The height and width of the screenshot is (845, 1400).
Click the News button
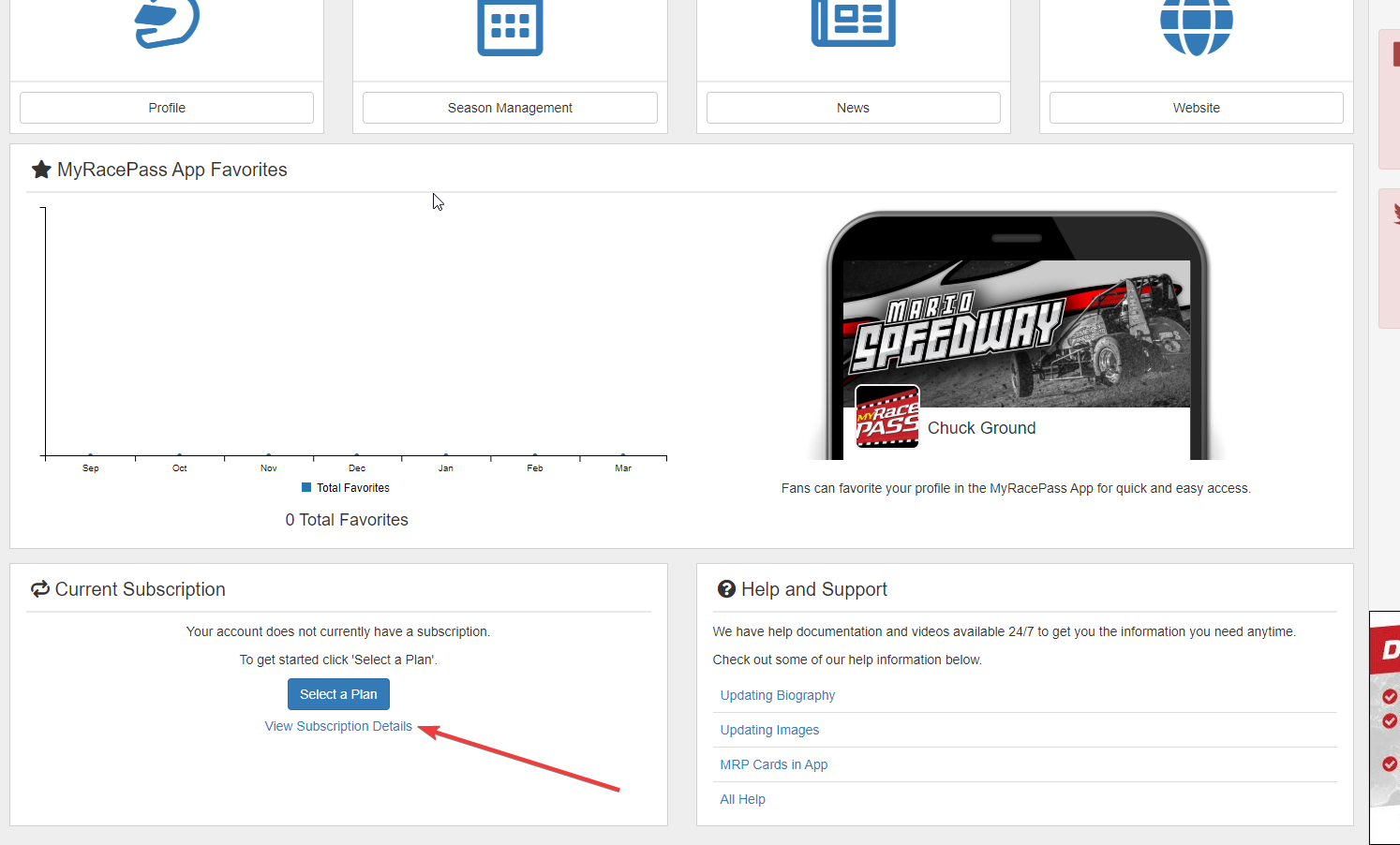[853, 108]
